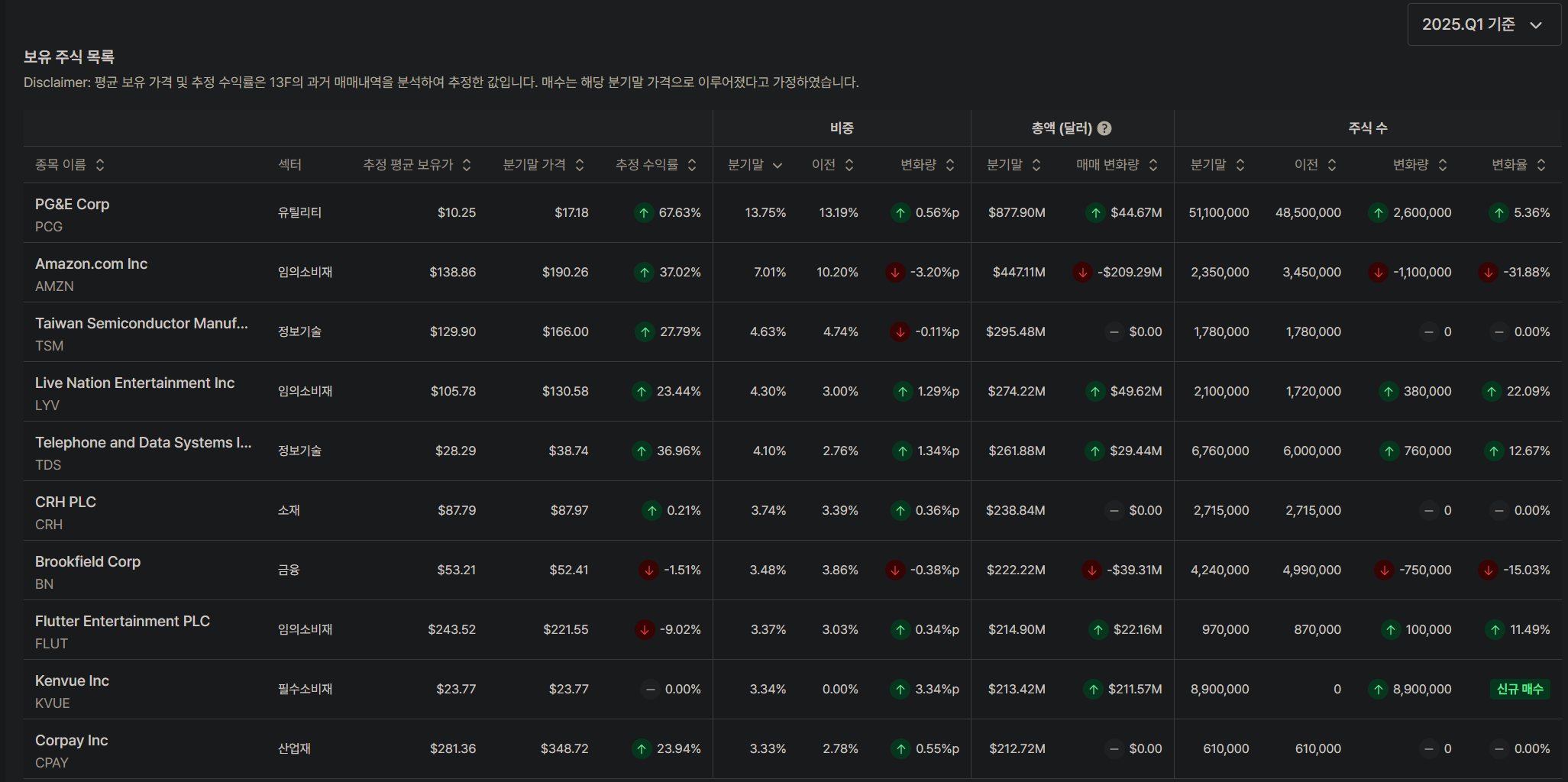Click the 51,100,000 share count cell
Screen dimensions: 1568x782
tap(1219, 212)
